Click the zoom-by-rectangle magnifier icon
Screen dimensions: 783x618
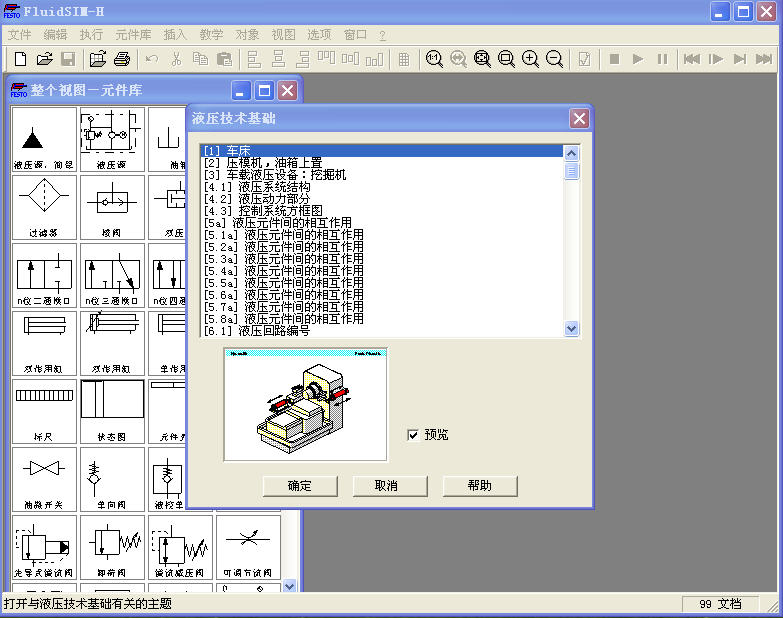(x=506, y=59)
